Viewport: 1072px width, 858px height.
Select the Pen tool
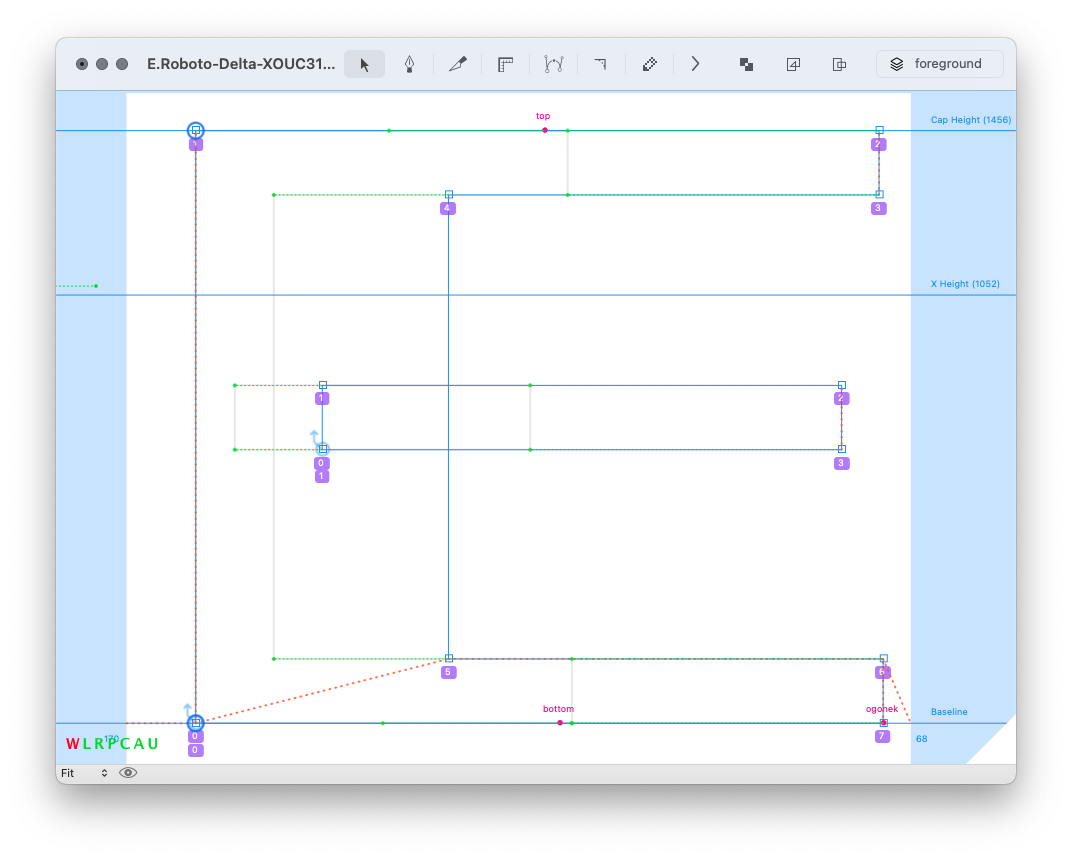click(409, 64)
